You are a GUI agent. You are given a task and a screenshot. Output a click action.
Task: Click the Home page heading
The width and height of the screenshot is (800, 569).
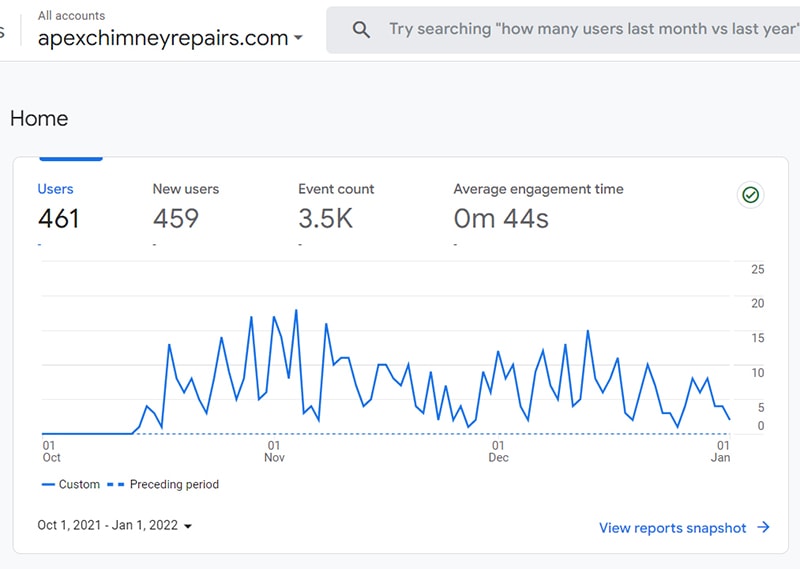(x=39, y=118)
